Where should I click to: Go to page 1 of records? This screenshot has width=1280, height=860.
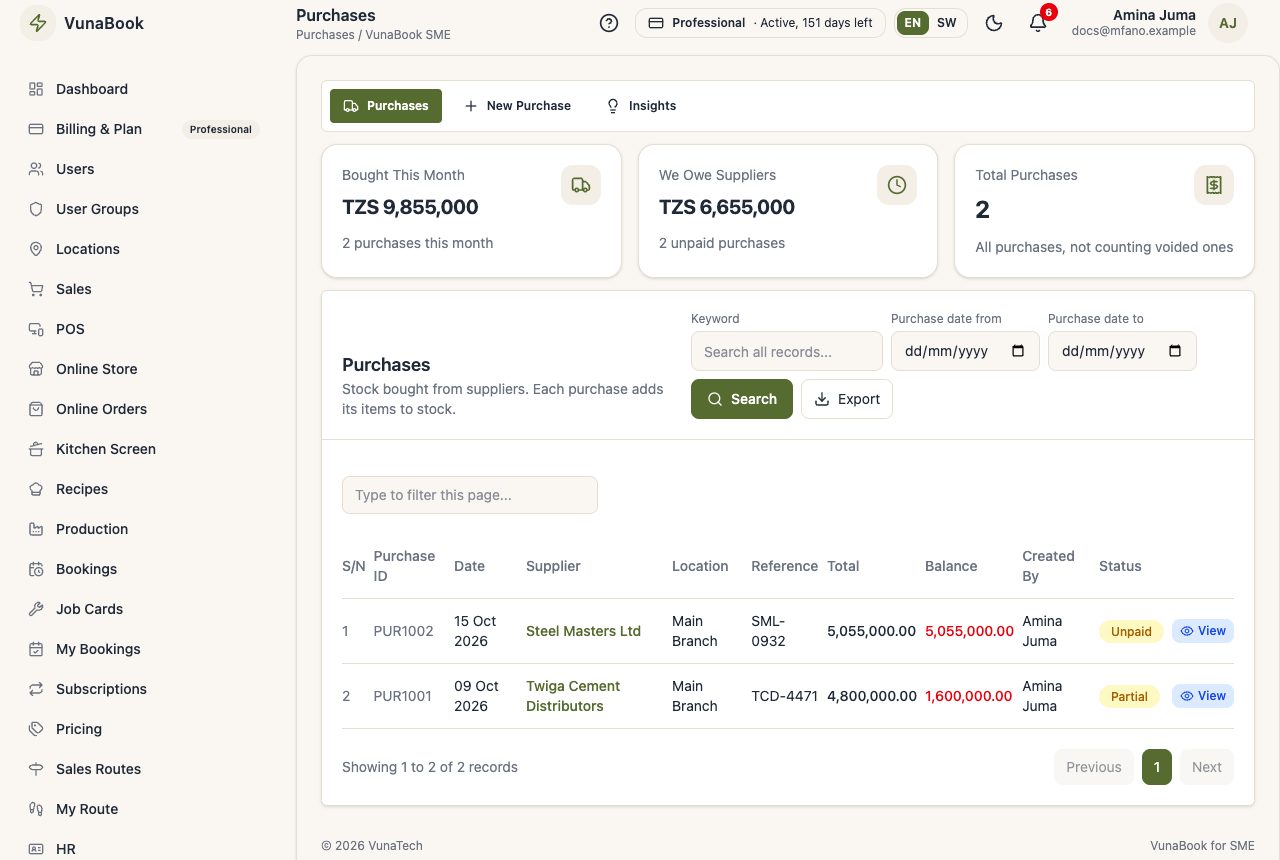[1157, 767]
